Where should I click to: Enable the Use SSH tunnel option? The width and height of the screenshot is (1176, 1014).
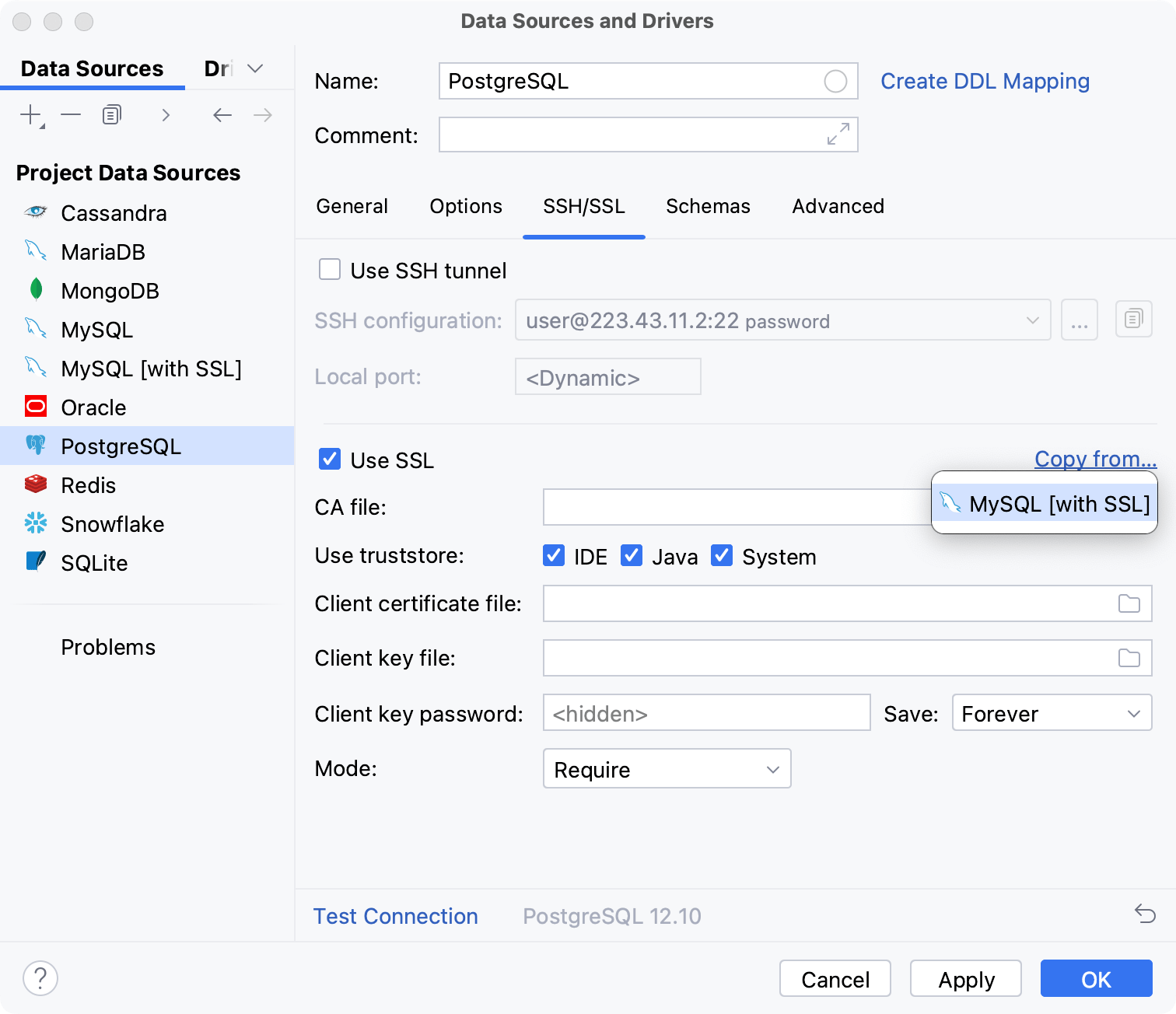(330, 269)
